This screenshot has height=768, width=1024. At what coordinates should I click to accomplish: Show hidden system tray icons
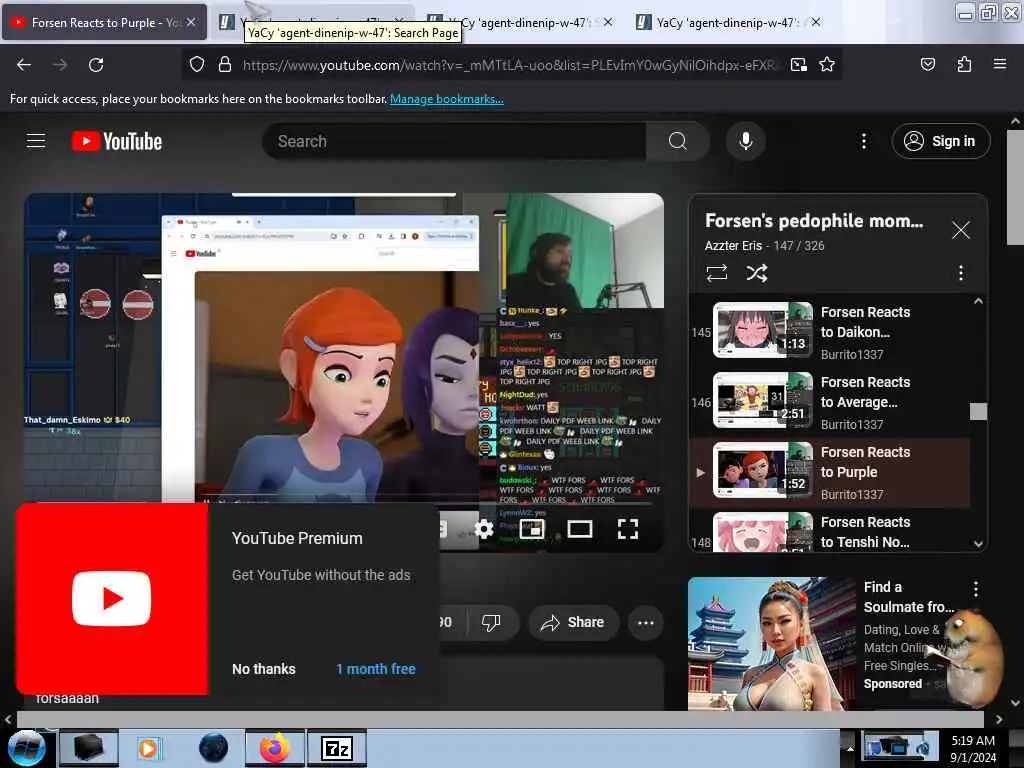[850, 748]
